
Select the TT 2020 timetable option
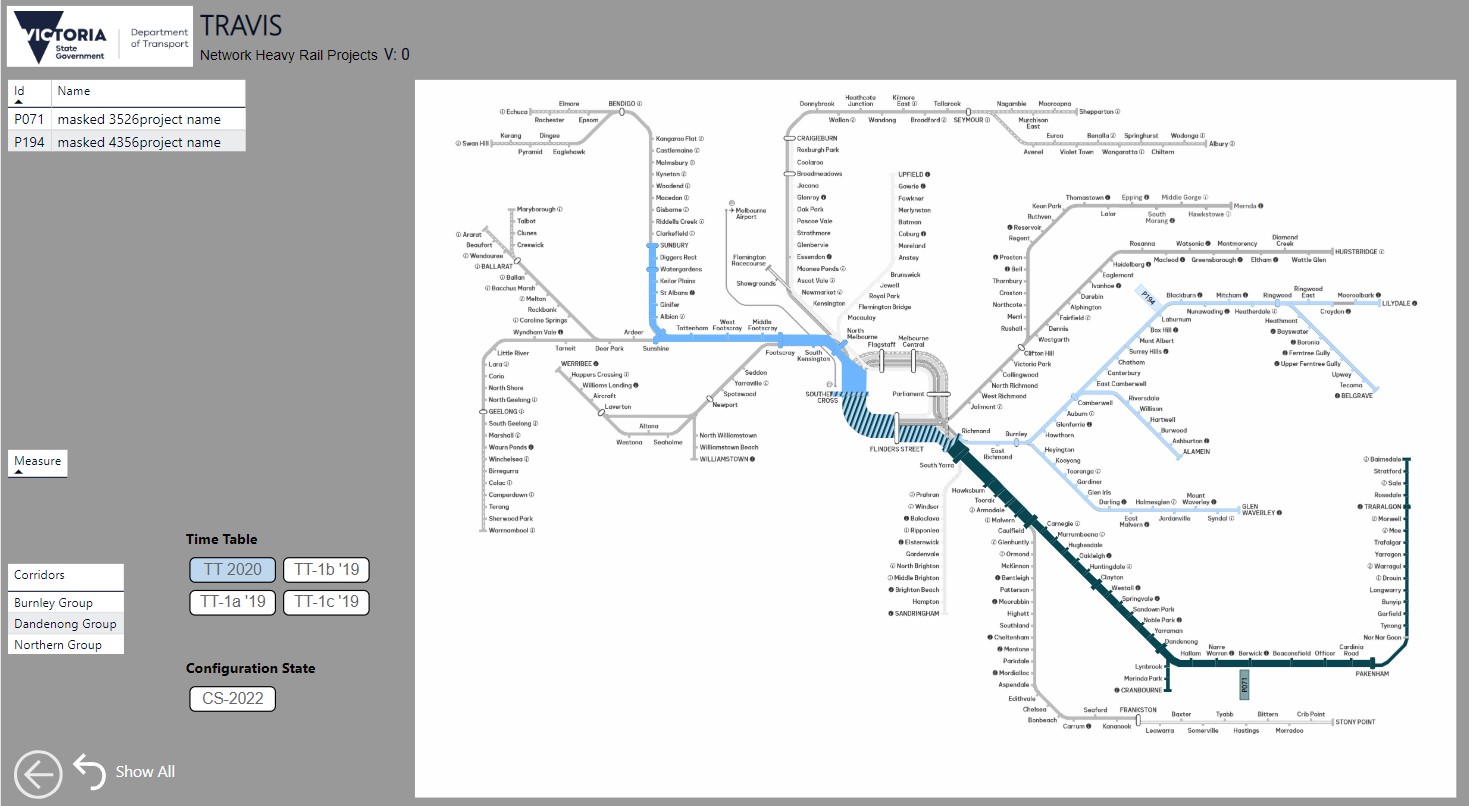click(232, 569)
